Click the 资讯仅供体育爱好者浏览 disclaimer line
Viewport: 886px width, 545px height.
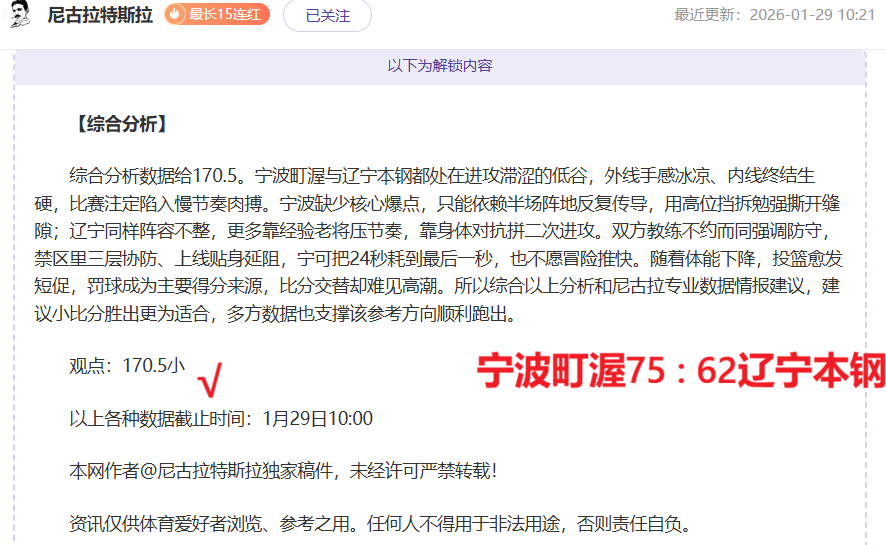tap(380, 523)
